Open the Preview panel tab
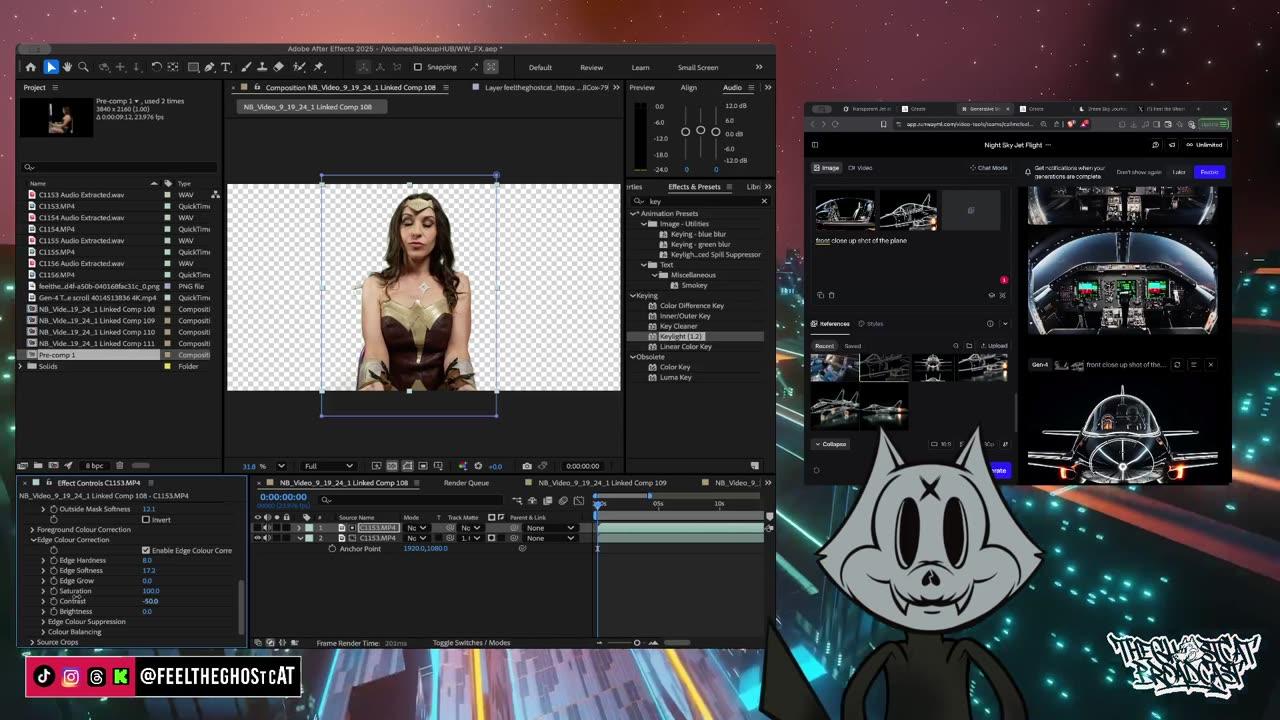 coord(642,87)
